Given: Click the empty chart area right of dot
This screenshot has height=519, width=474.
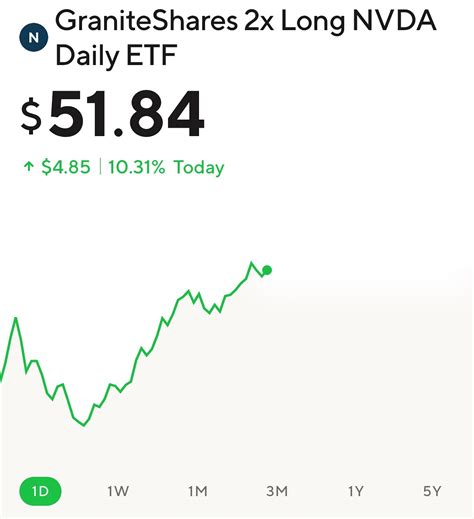Looking at the screenshot, I should click(370, 367).
